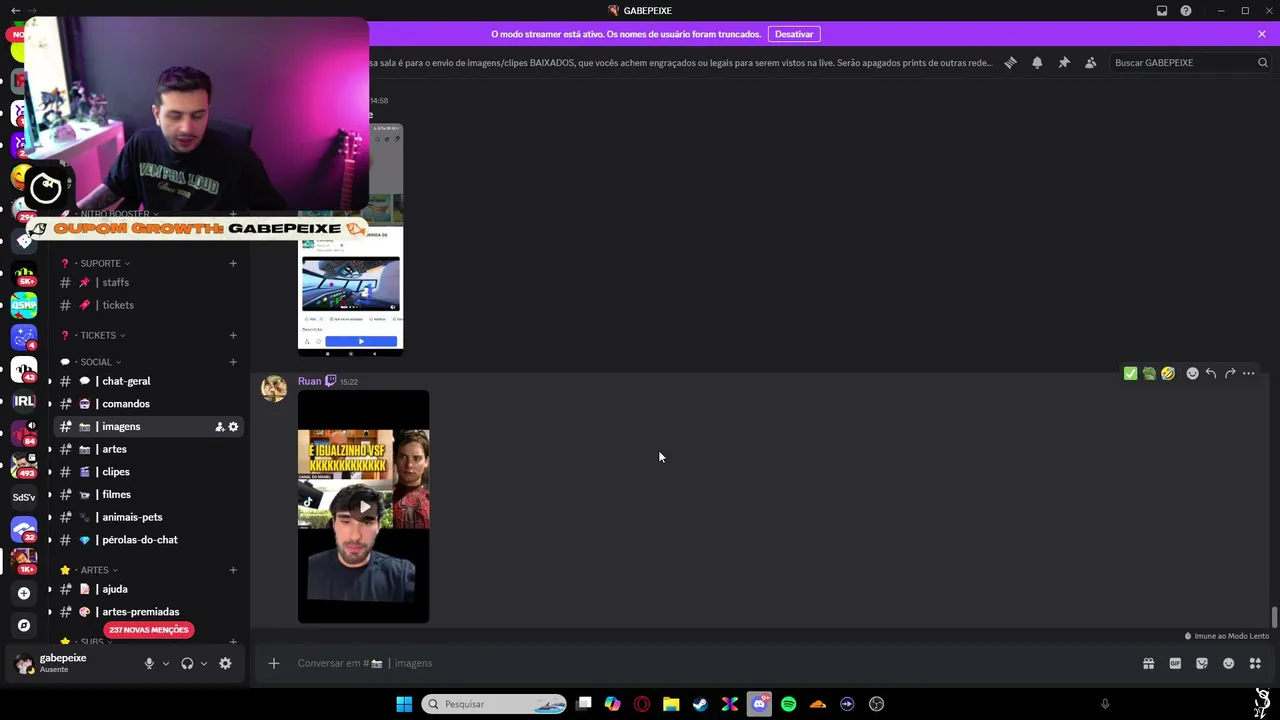
Task: Collapse the TICKETS category
Action: point(98,335)
